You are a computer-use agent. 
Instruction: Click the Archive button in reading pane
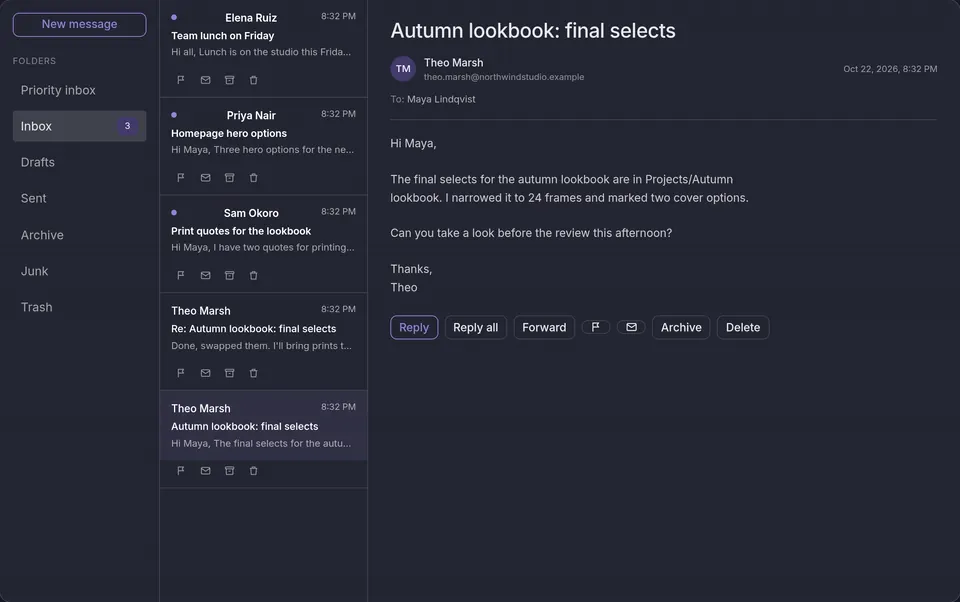click(x=681, y=327)
